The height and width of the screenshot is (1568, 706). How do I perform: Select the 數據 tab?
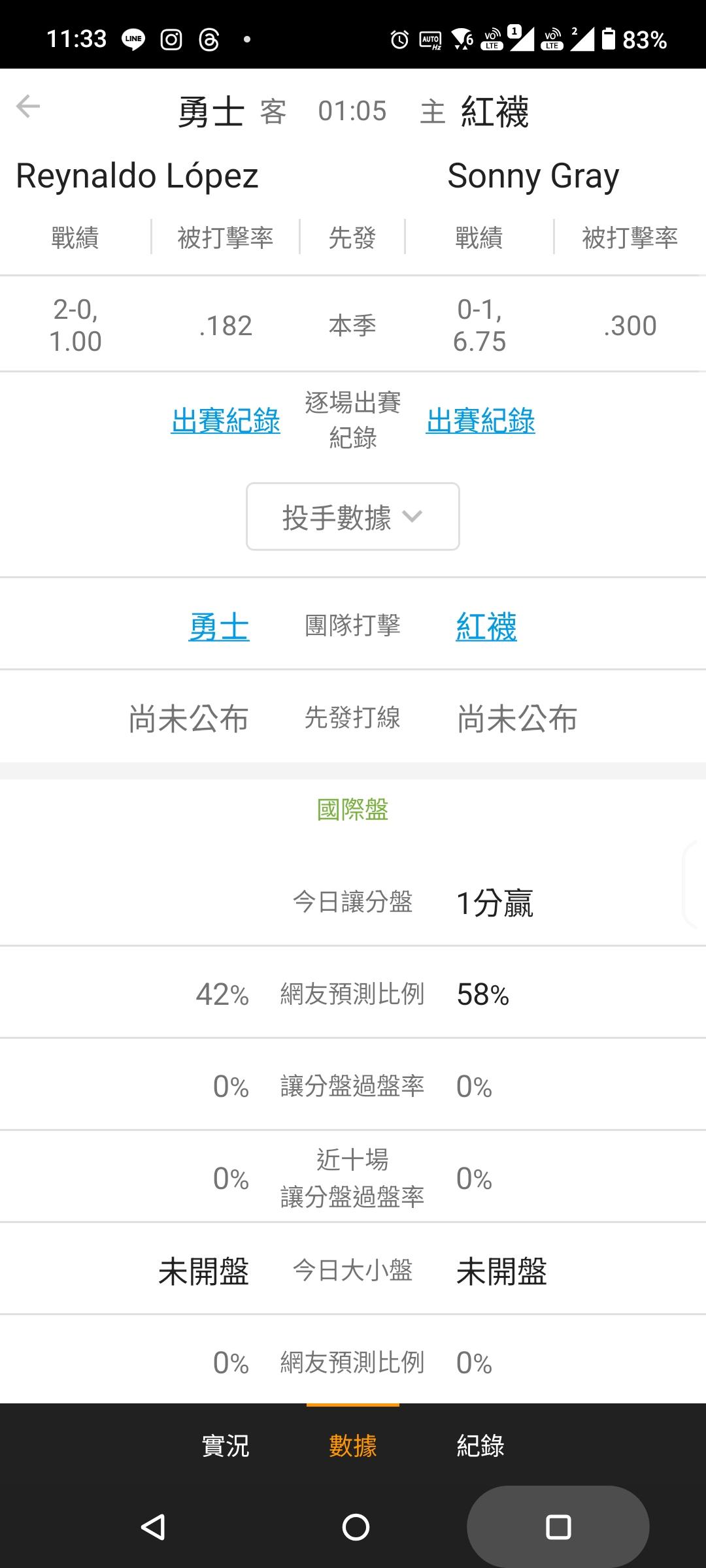(x=353, y=1445)
